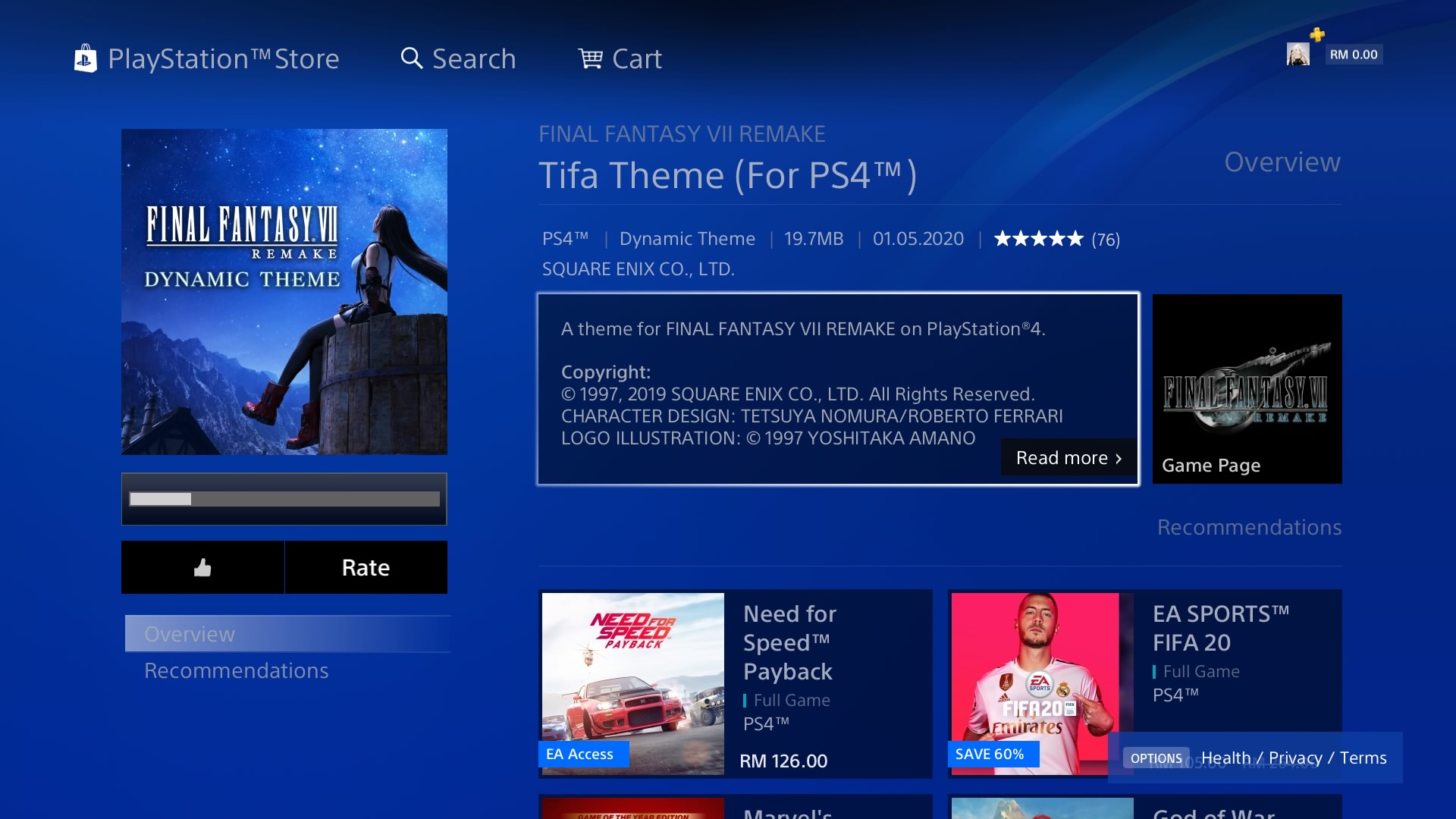This screenshot has width=1456, height=819.
Task: Click the user avatar icon
Action: pyautogui.click(x=1298, y=54)
